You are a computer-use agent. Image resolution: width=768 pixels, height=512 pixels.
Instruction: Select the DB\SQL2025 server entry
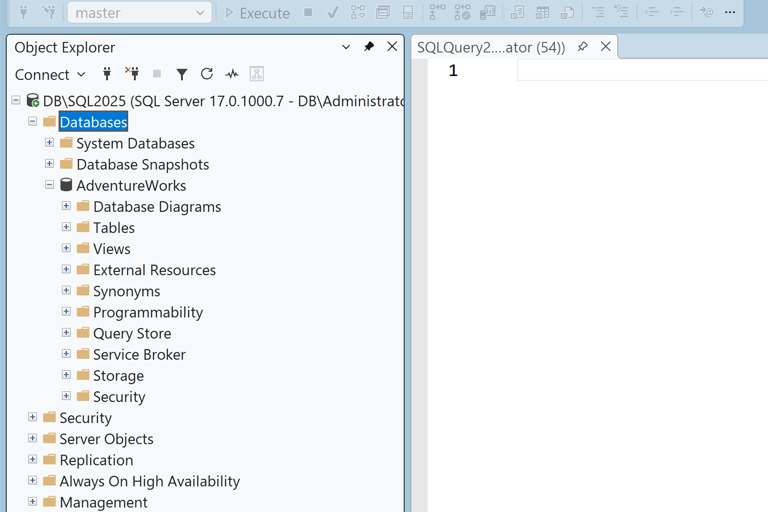click(223, 101)
